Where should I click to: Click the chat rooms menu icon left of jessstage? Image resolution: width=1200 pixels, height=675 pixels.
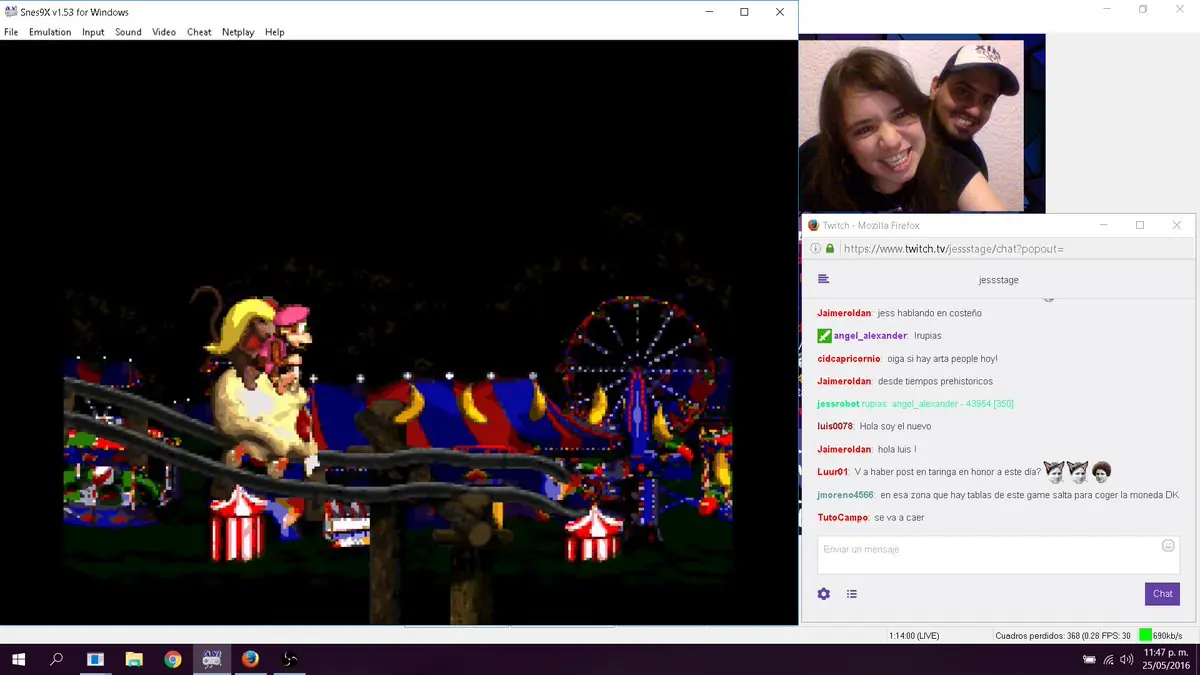pyautogui.click(x=824, y=279)
